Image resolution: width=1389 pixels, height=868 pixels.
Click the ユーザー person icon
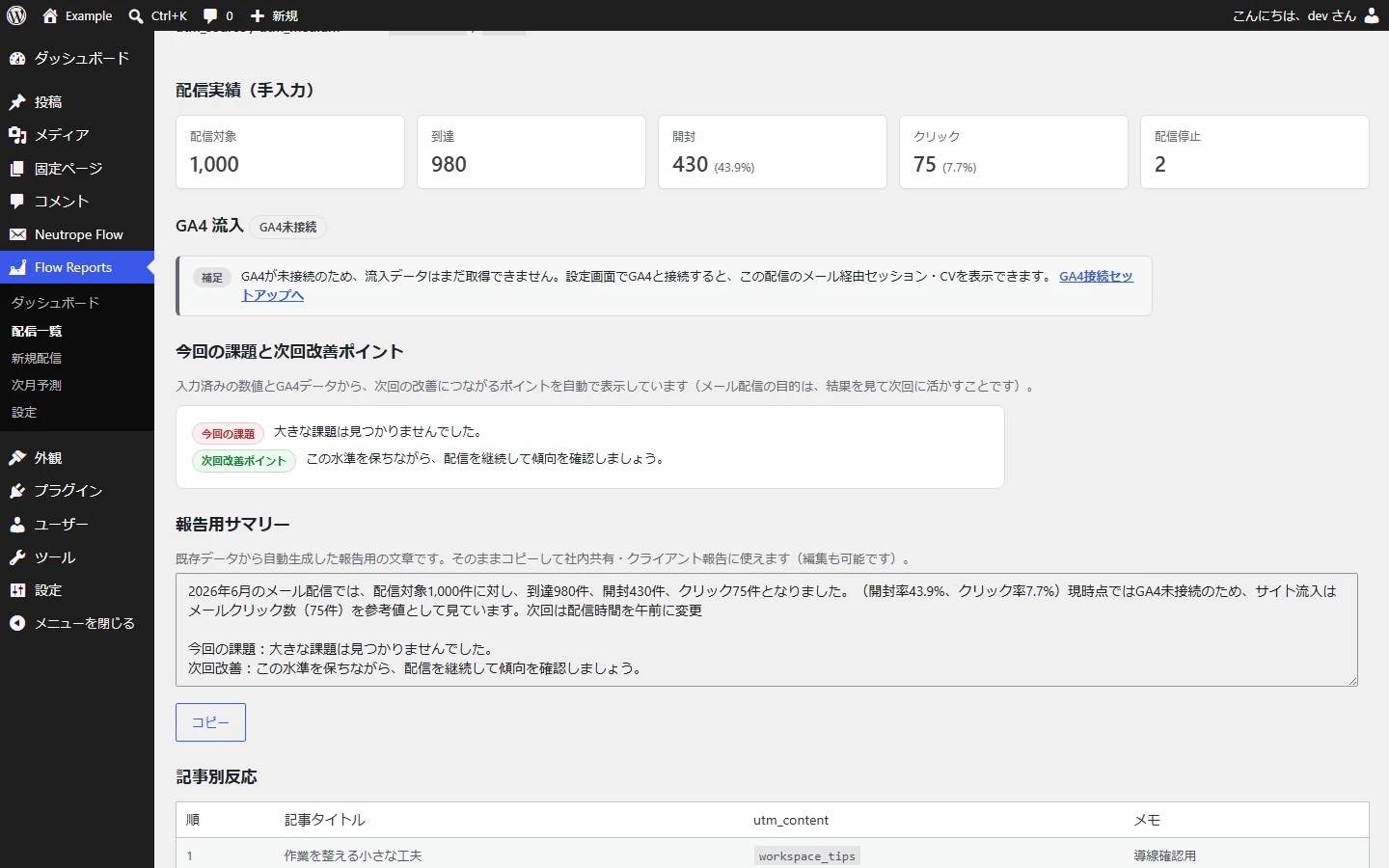coord(17,525)
